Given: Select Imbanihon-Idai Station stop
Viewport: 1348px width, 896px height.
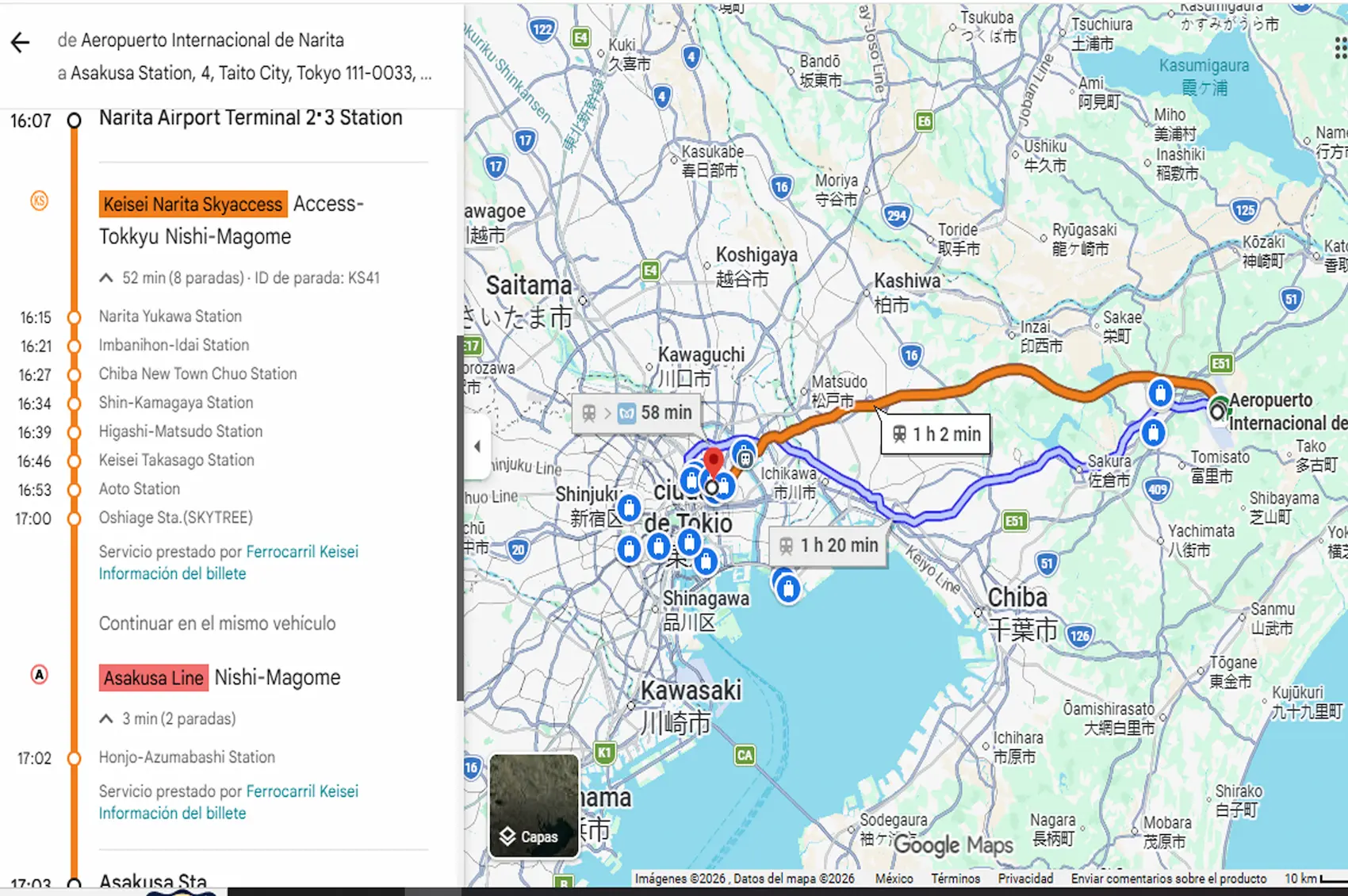Looking at the screenshot, I should click(x=174, y=345).
